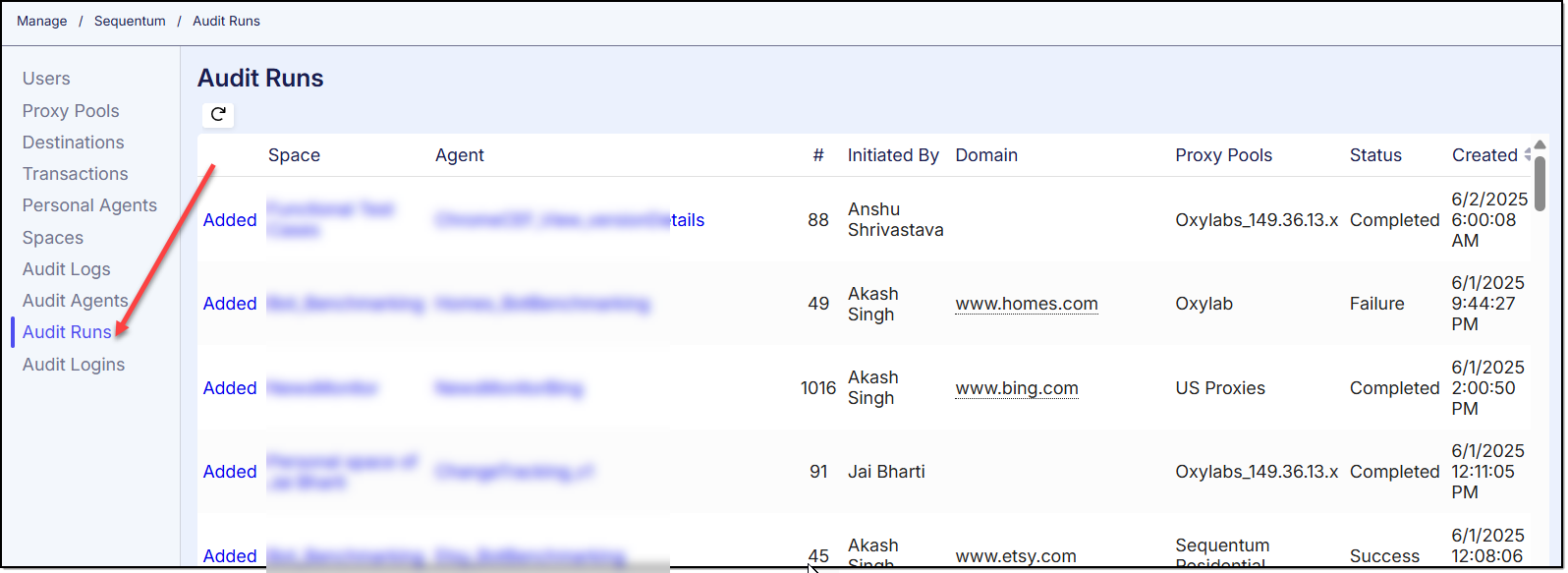The image size is (1568, 573).
Task: Open the www.homes.com domain link
Action: click(x=1027, y=304)
